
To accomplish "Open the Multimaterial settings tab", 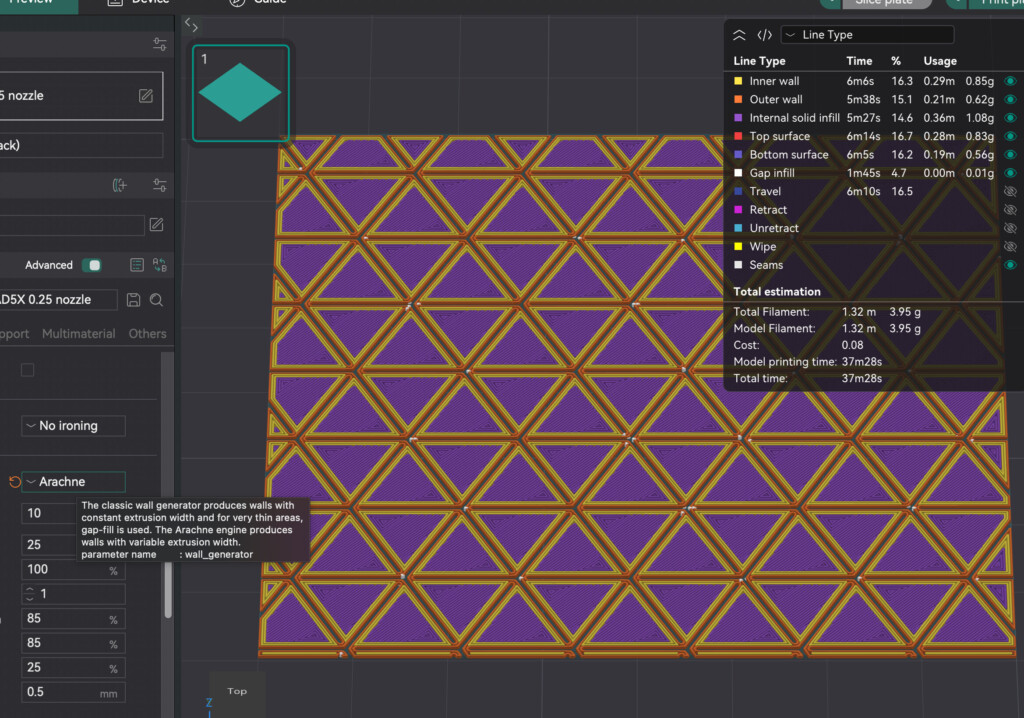I will pyautogui.click(x=78, y=334).
